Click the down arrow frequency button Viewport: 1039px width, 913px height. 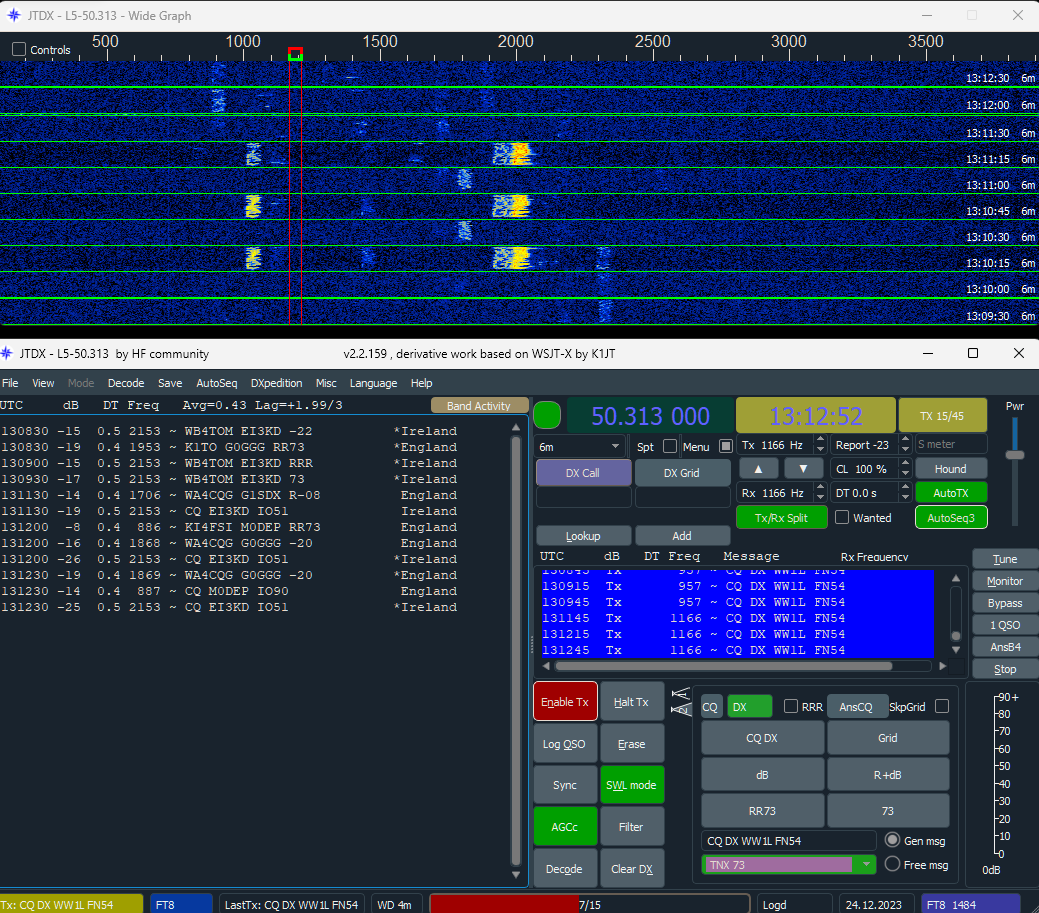[802, 468]
